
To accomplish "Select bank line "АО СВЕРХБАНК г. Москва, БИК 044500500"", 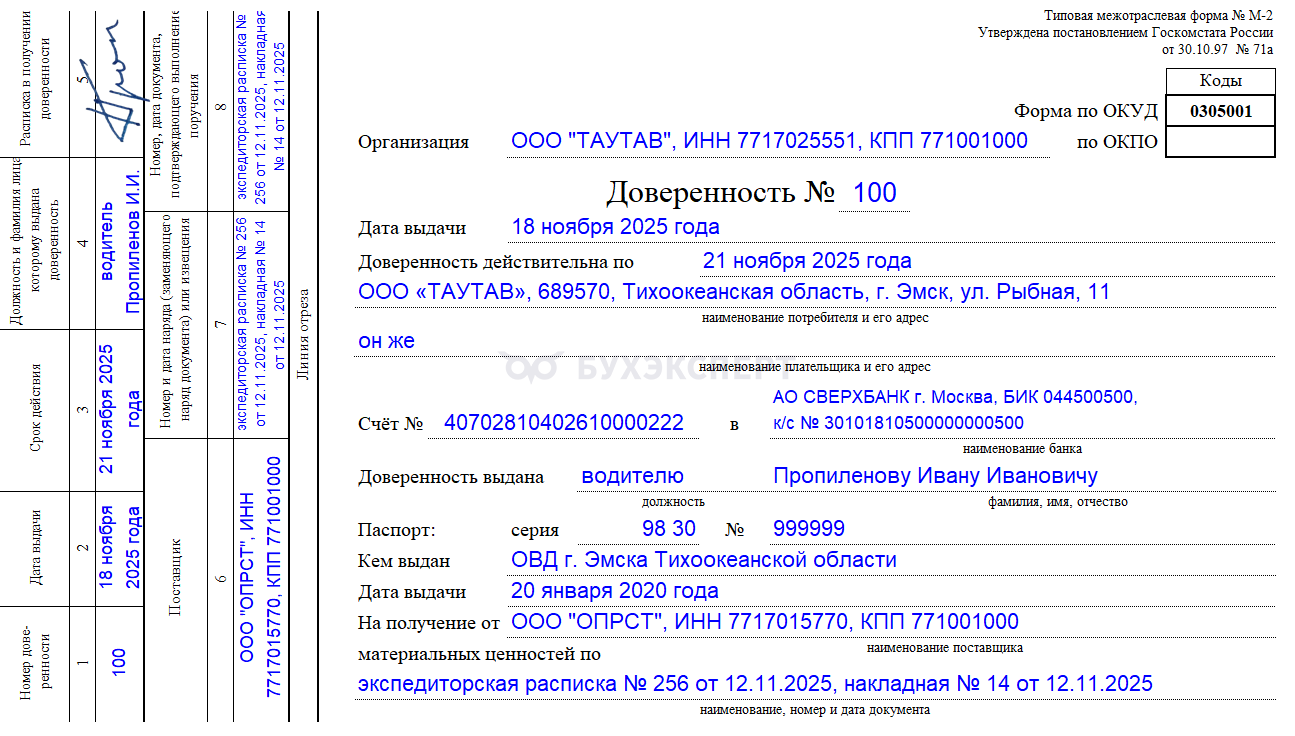I will [x=955, y=397].
